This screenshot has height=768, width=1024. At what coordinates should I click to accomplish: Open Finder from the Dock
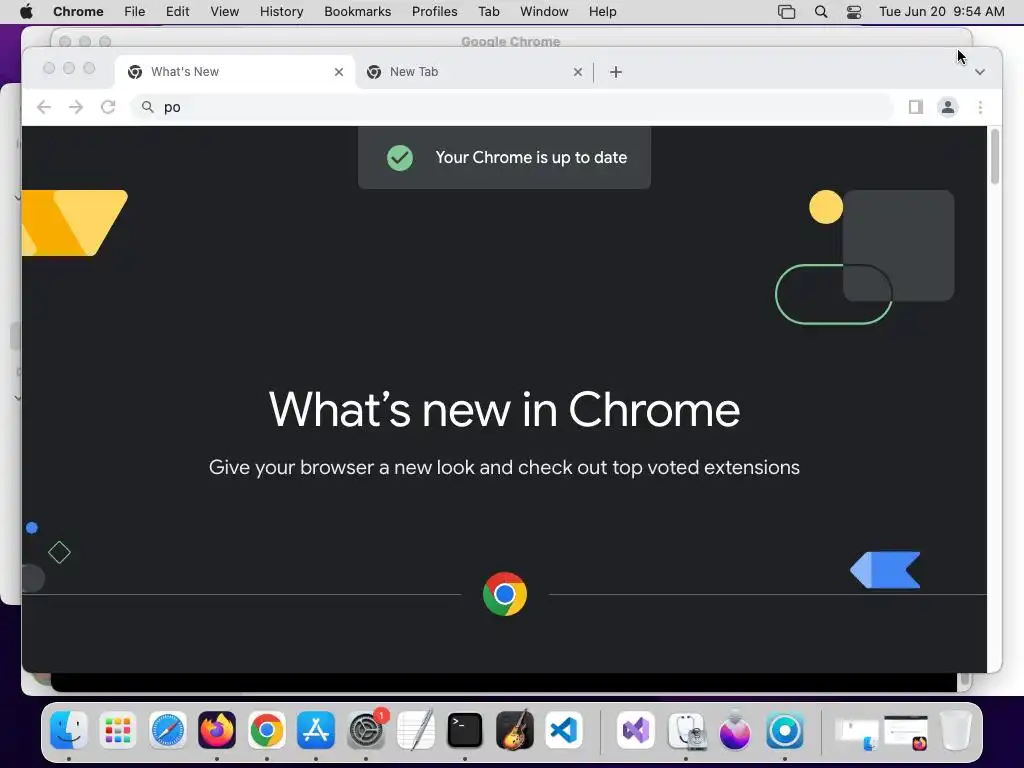[69, 730]
